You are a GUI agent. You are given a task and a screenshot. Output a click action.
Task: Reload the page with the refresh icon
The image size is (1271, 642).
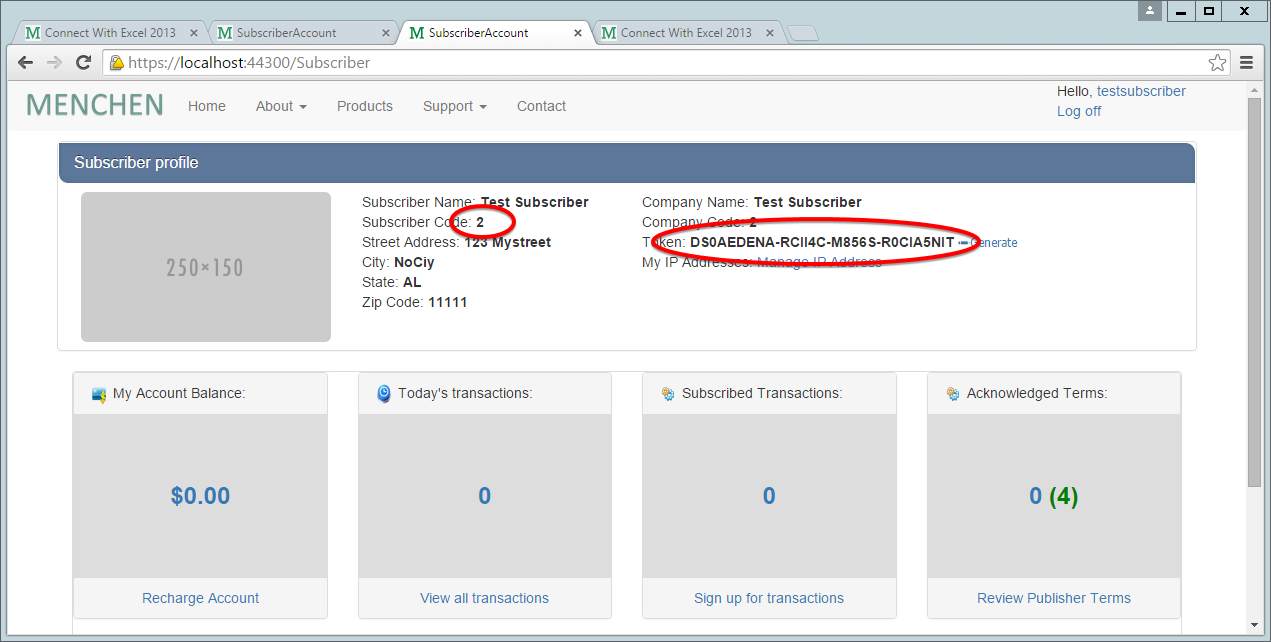pyautogui.click(x=84, y=63)
